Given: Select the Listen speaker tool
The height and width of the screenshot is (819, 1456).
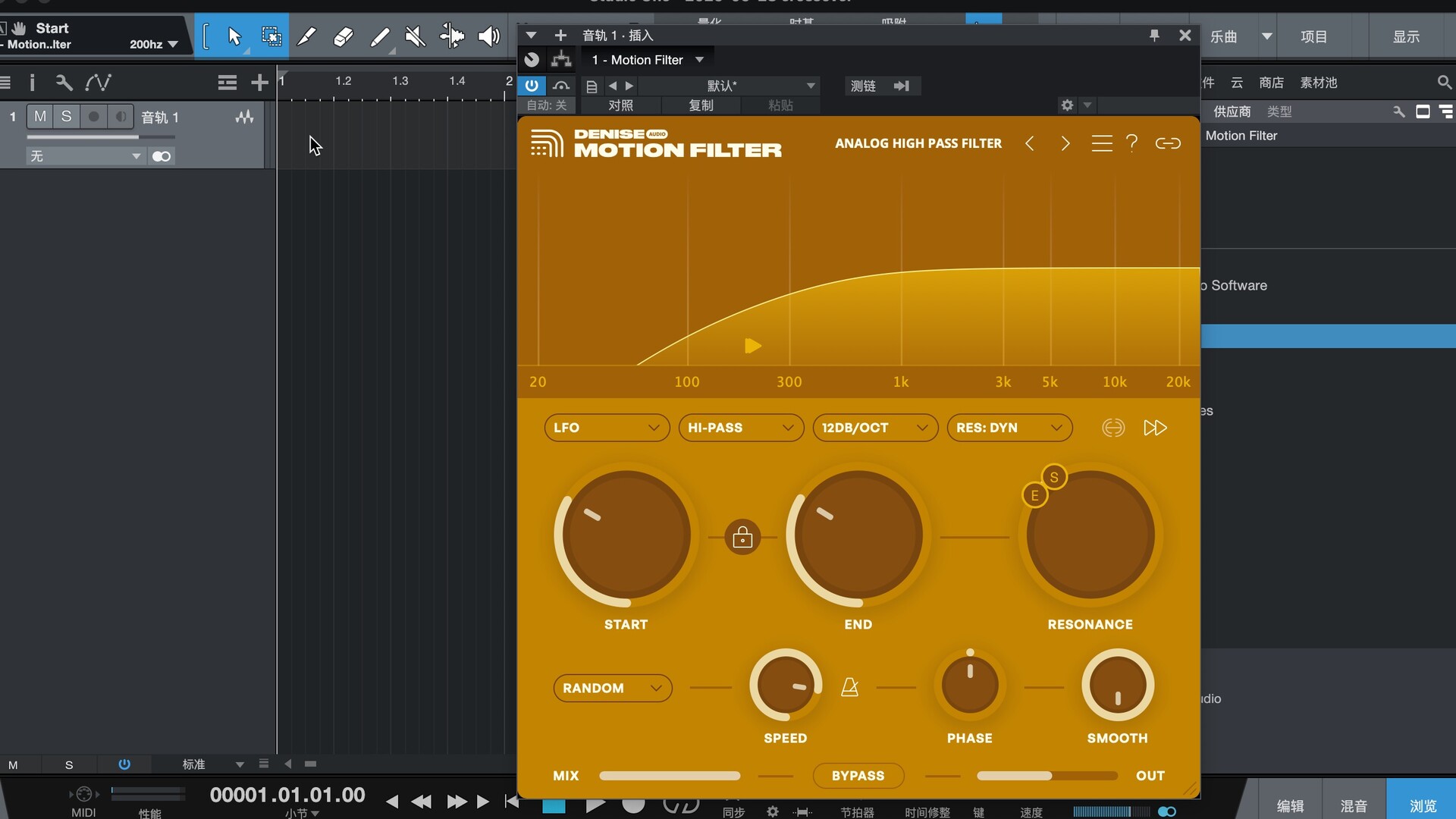Looking at the screenshot, I should (x=488, y=36).
